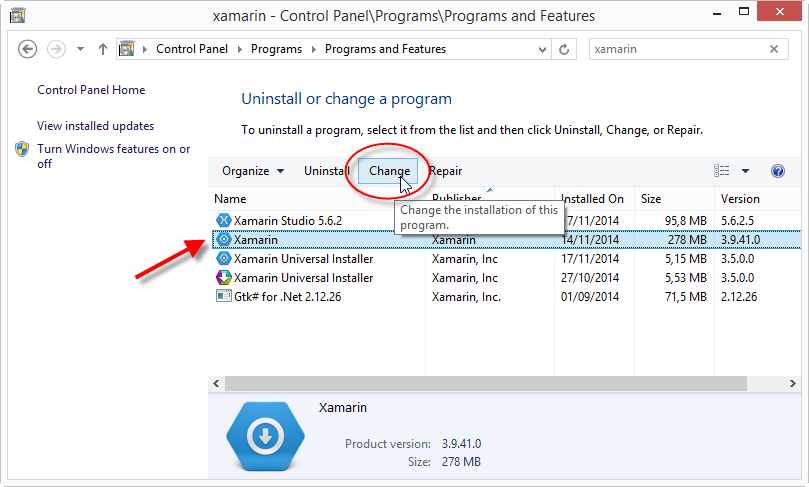Click Change in the toolbar

point(390,171)
